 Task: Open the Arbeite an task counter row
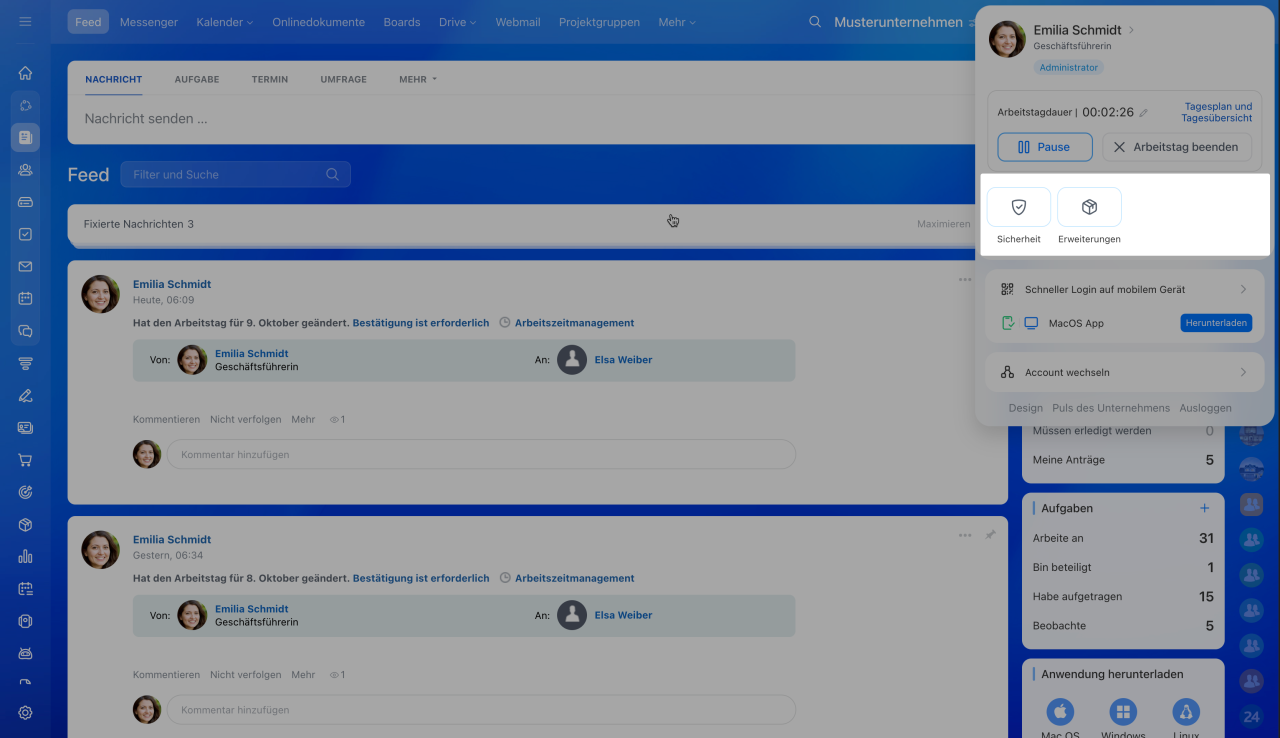point(1123,538)
